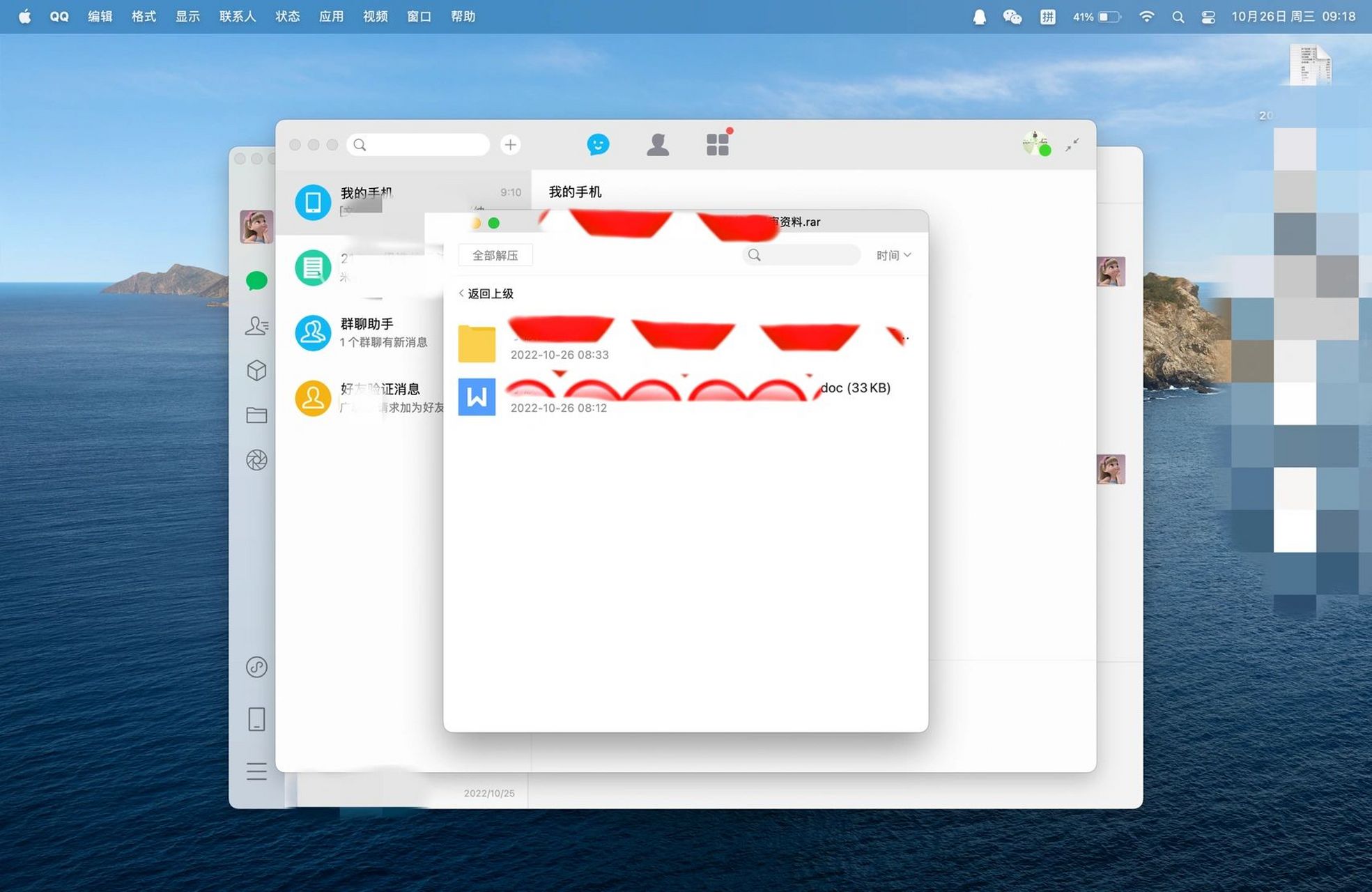Viewport: 1372px width, 892px height.
Task: Click the aperture icon in sidebar
Action: [256, 460]
